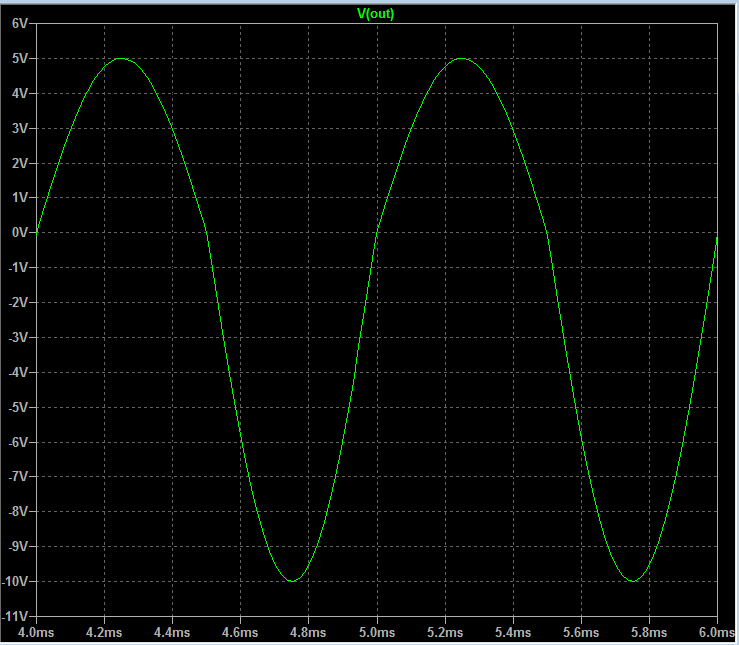Screen dimensions: 739x645
Task: Click the -1V vertical axis label
Action: click(19, 267)
